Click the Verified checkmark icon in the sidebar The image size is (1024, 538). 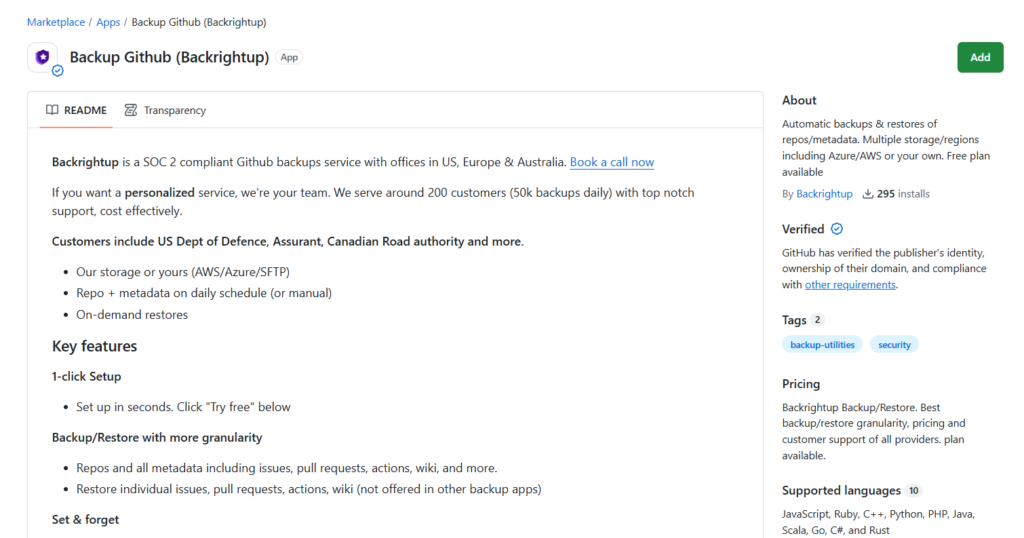[837, 229]
